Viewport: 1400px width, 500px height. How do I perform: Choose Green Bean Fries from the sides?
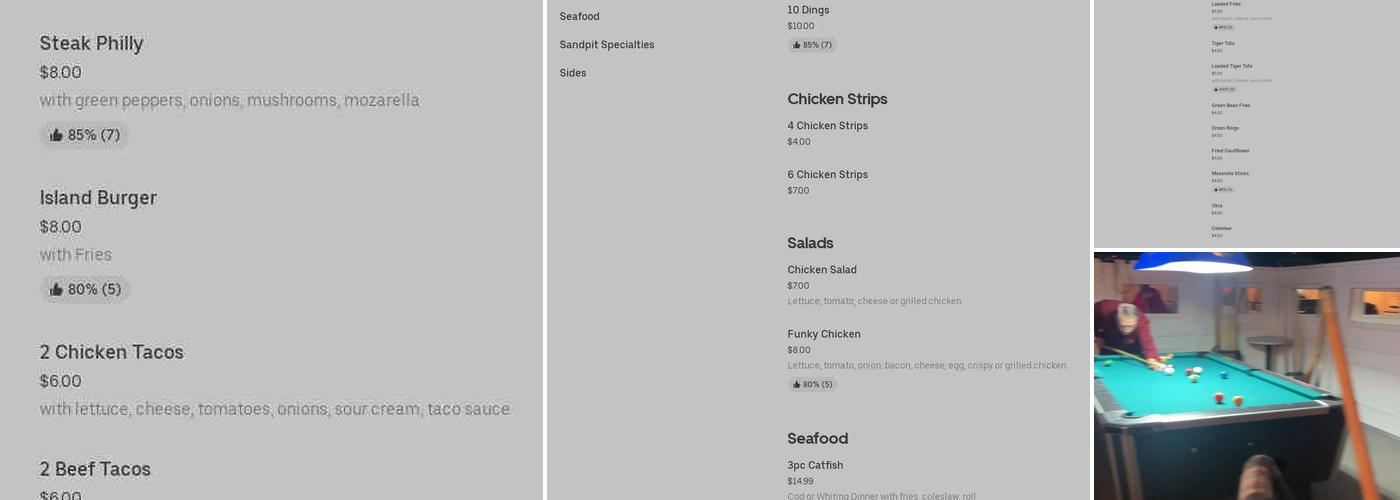pos(1231,105)
